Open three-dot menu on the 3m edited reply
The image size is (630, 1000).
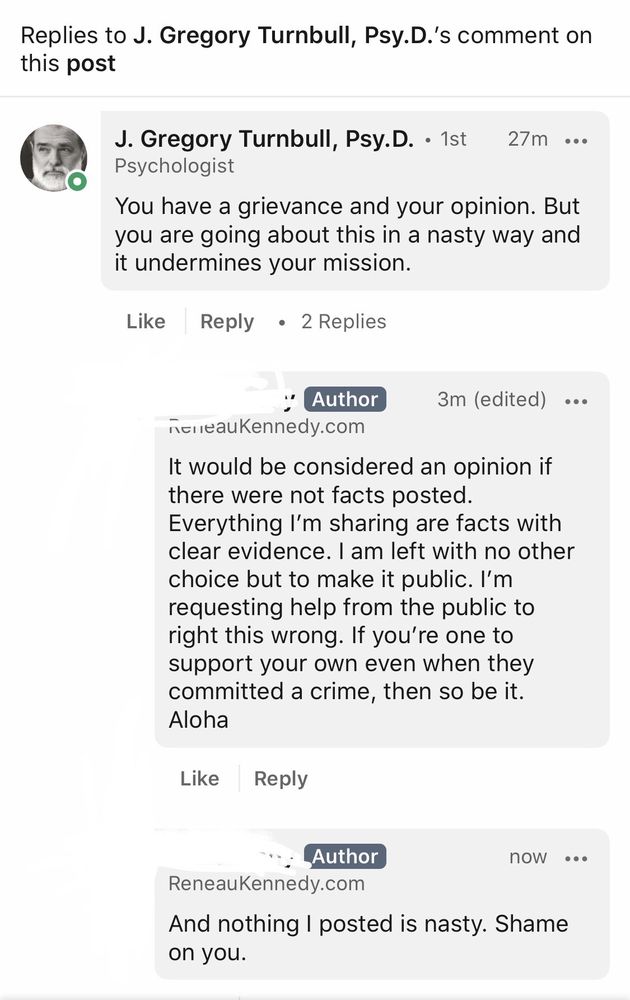576,400
